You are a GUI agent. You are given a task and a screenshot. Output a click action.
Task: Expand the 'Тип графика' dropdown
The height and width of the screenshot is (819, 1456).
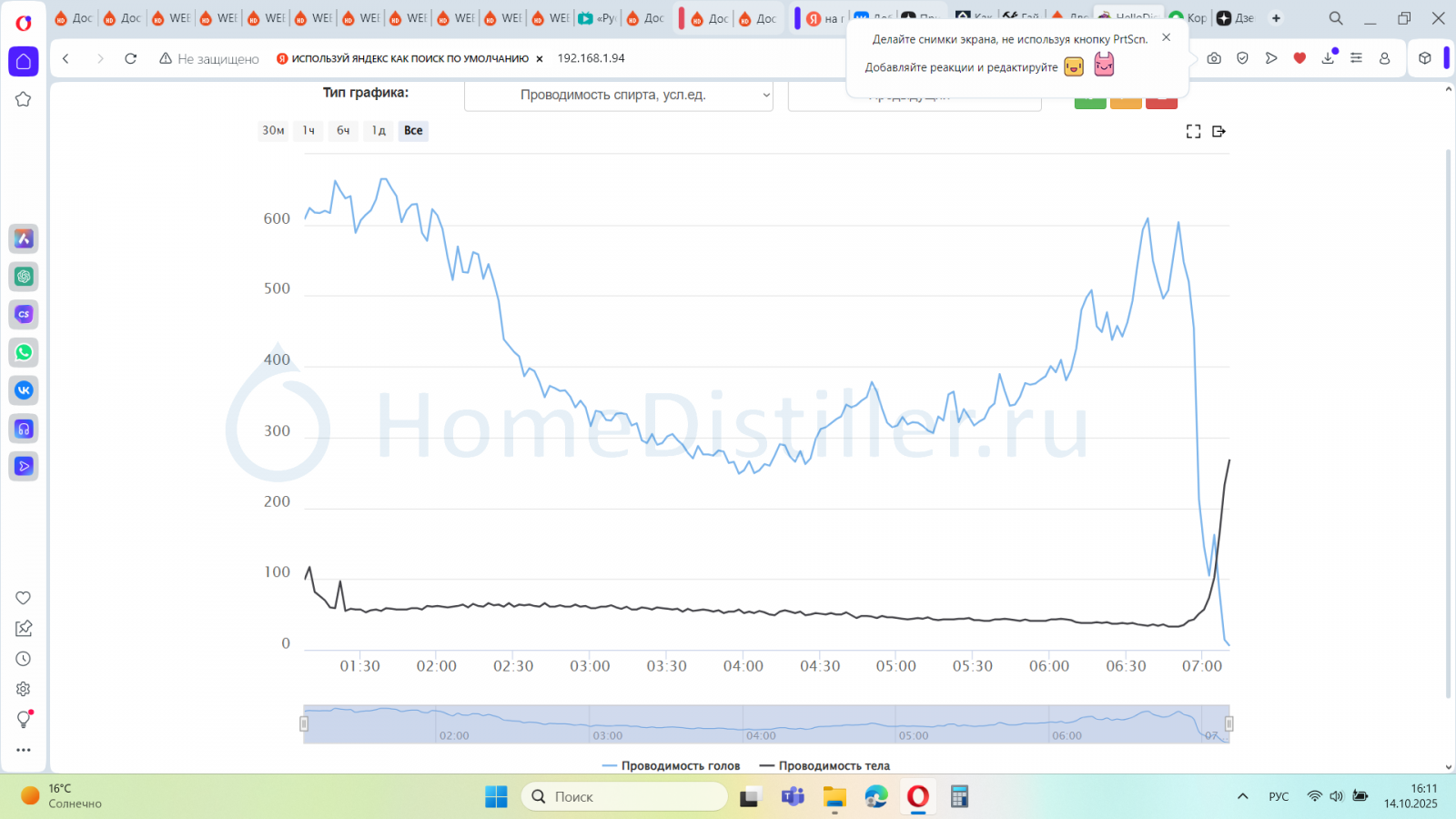tap(619, 95)
